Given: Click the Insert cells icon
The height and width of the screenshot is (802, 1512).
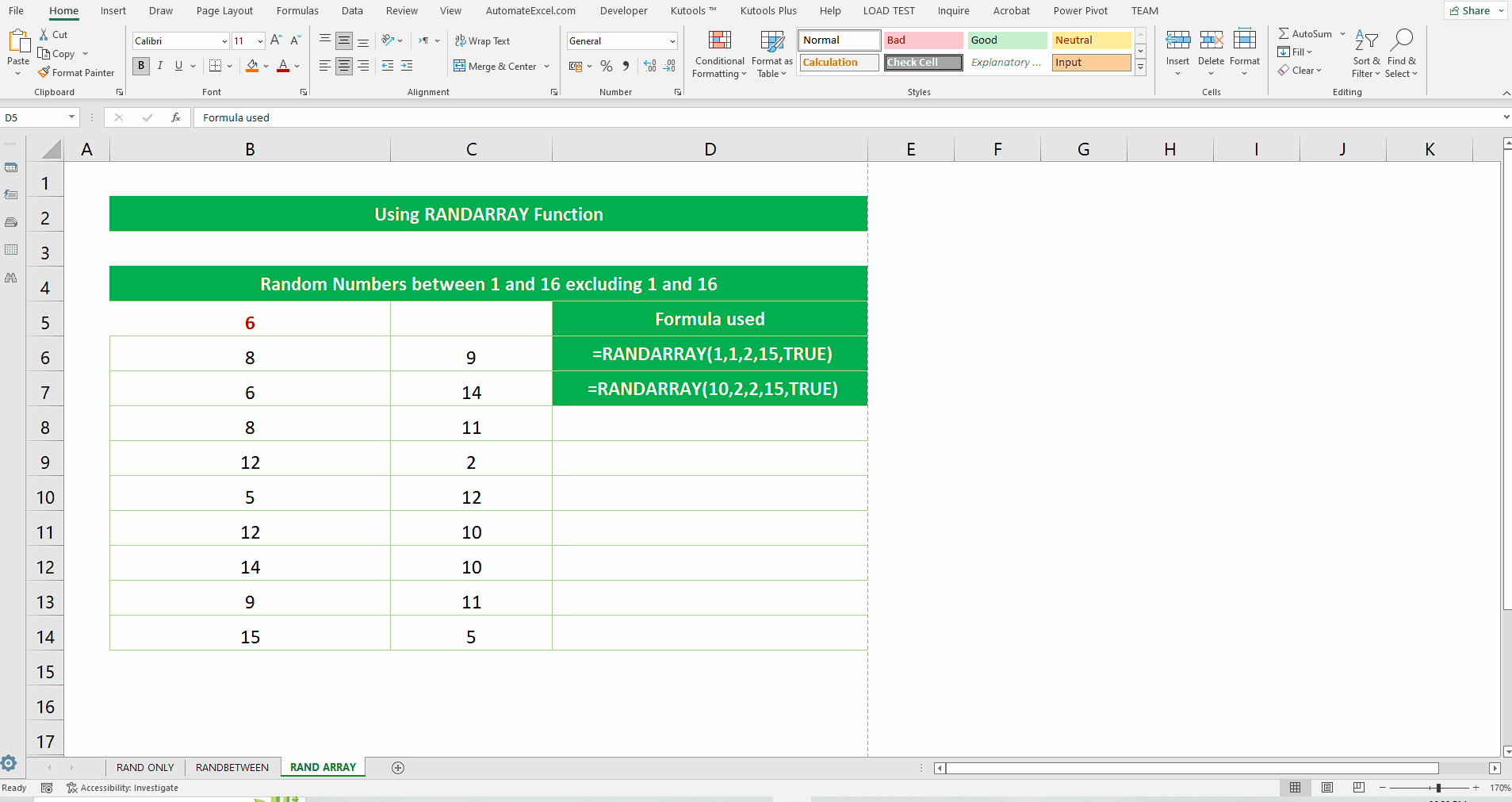Looking at the screenshot, I should coord(1177,40).
